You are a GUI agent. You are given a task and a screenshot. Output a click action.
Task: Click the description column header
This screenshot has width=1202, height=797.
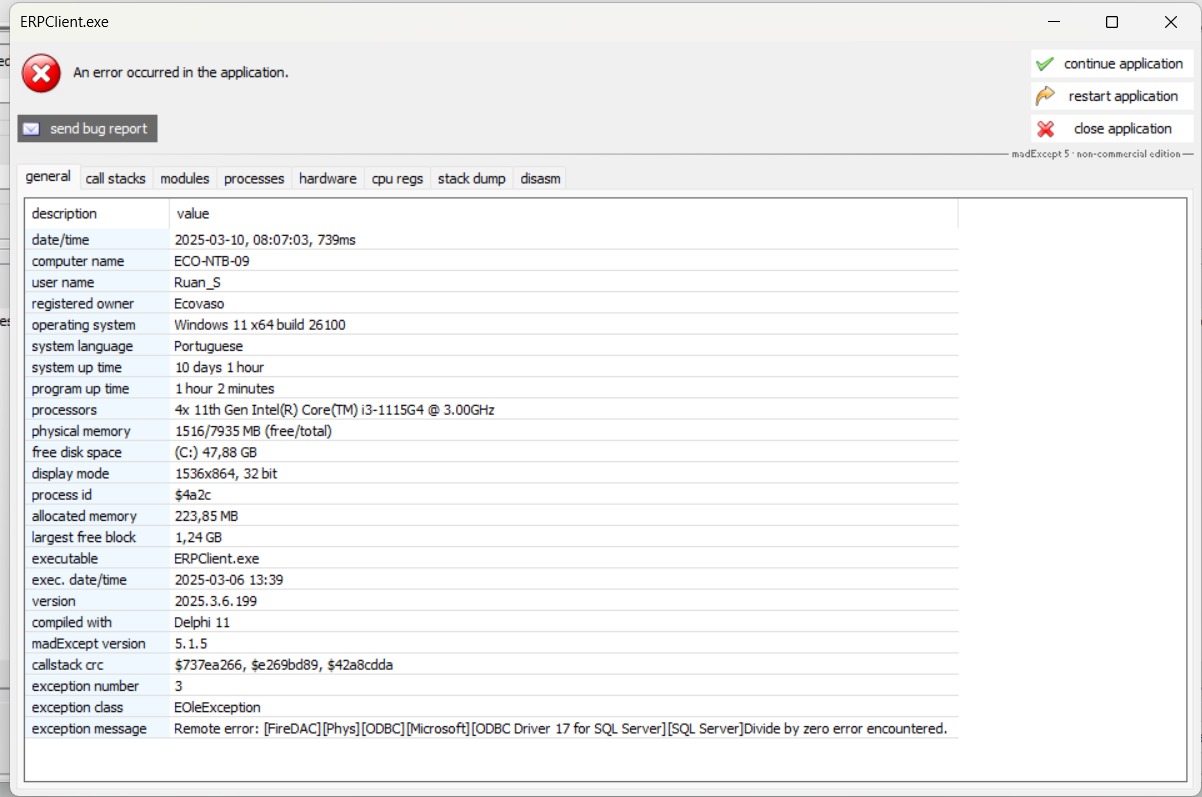click(65, 213)
